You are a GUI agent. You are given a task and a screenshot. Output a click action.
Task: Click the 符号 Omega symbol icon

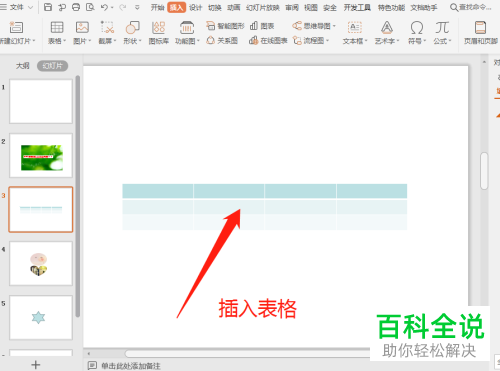[x=417, y=27]
